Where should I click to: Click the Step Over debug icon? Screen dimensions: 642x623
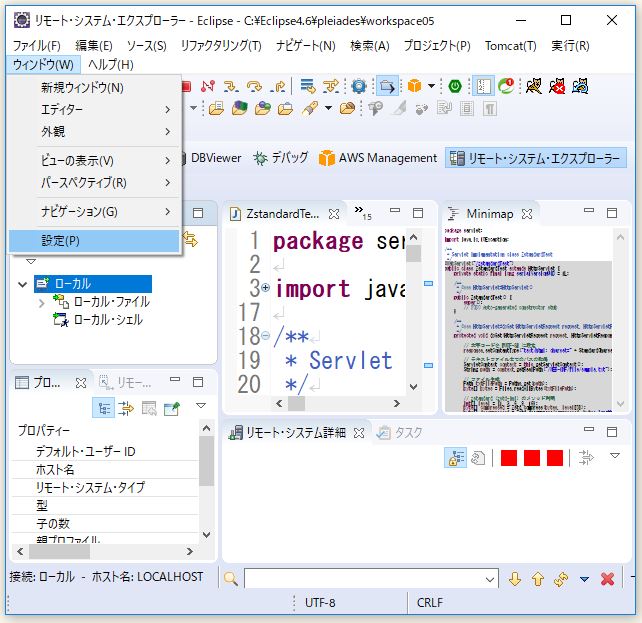pos(254,86)
